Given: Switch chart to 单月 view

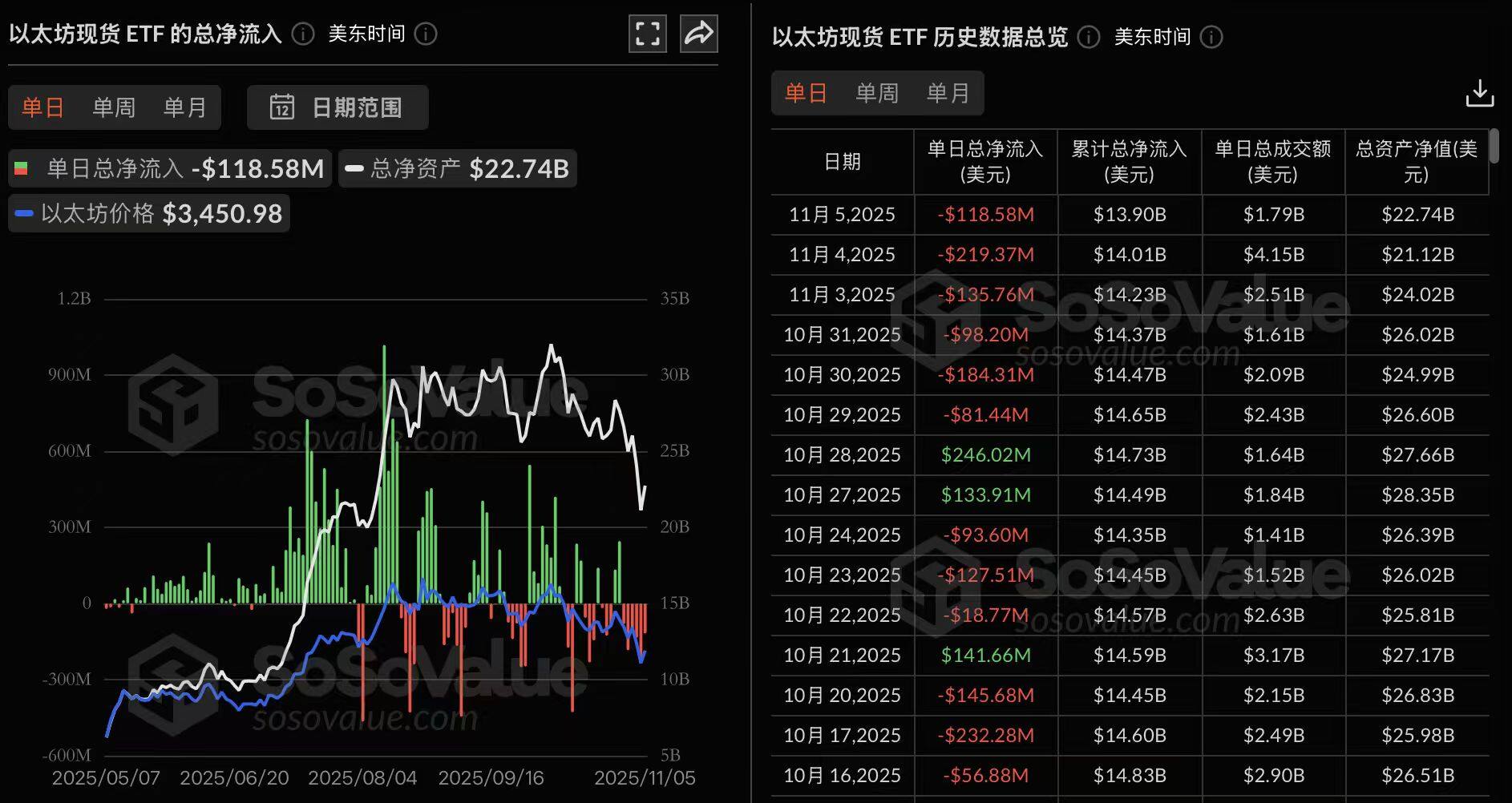Looking at the screenshot, I should point(184,107).
